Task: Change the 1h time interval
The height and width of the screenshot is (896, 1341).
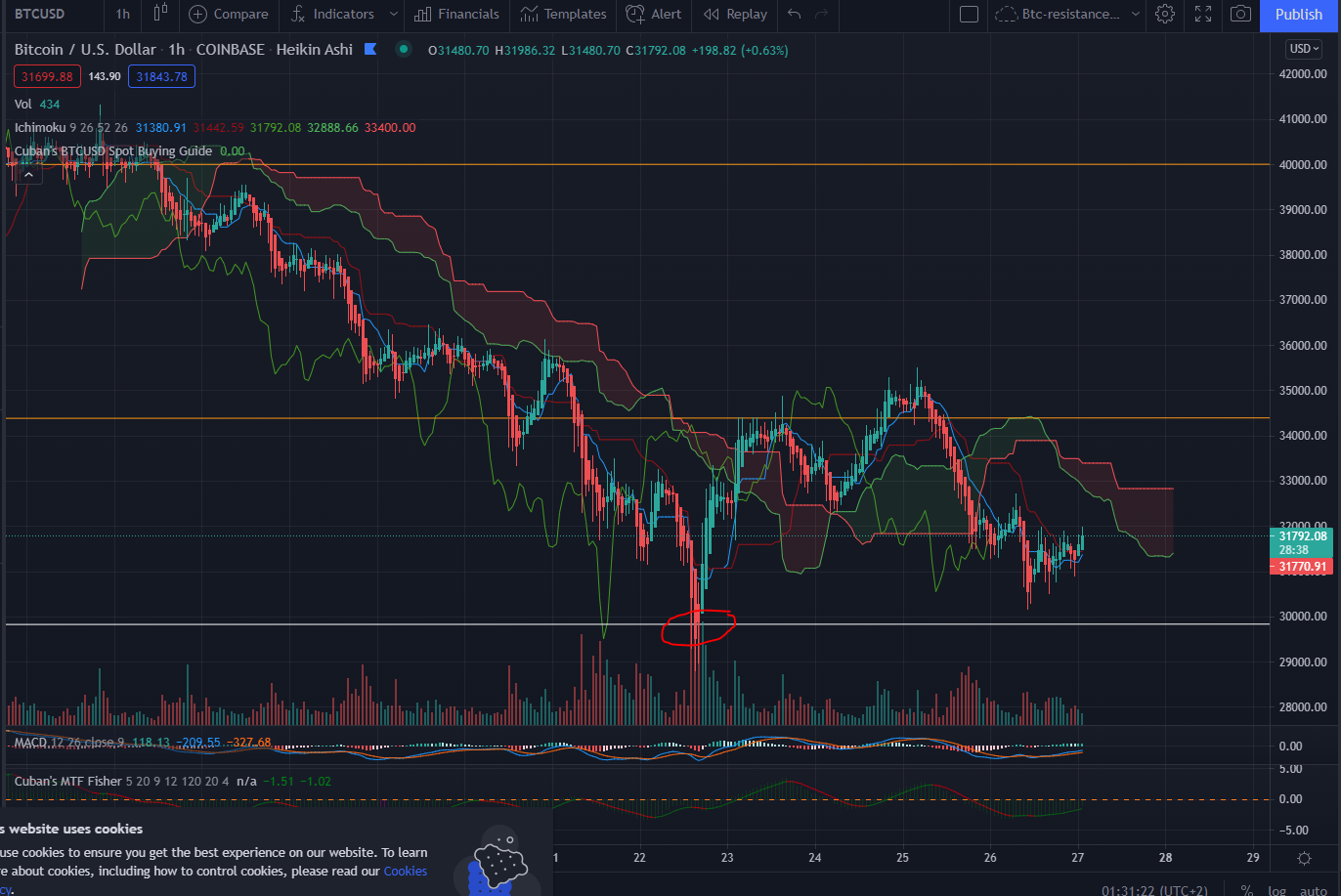Action: 122,14
